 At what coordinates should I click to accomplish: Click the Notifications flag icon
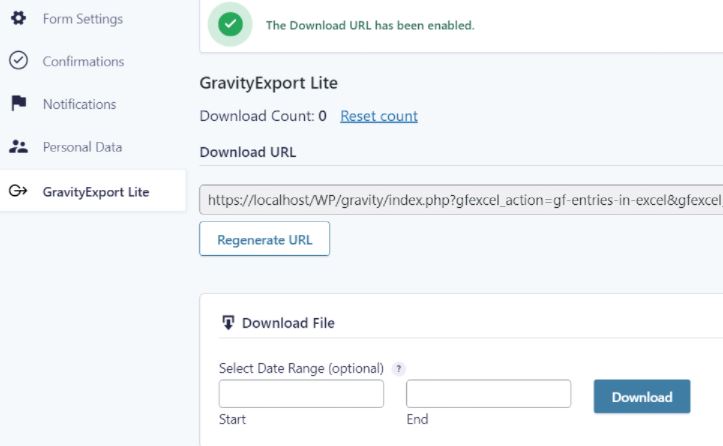tap(19, 103)
